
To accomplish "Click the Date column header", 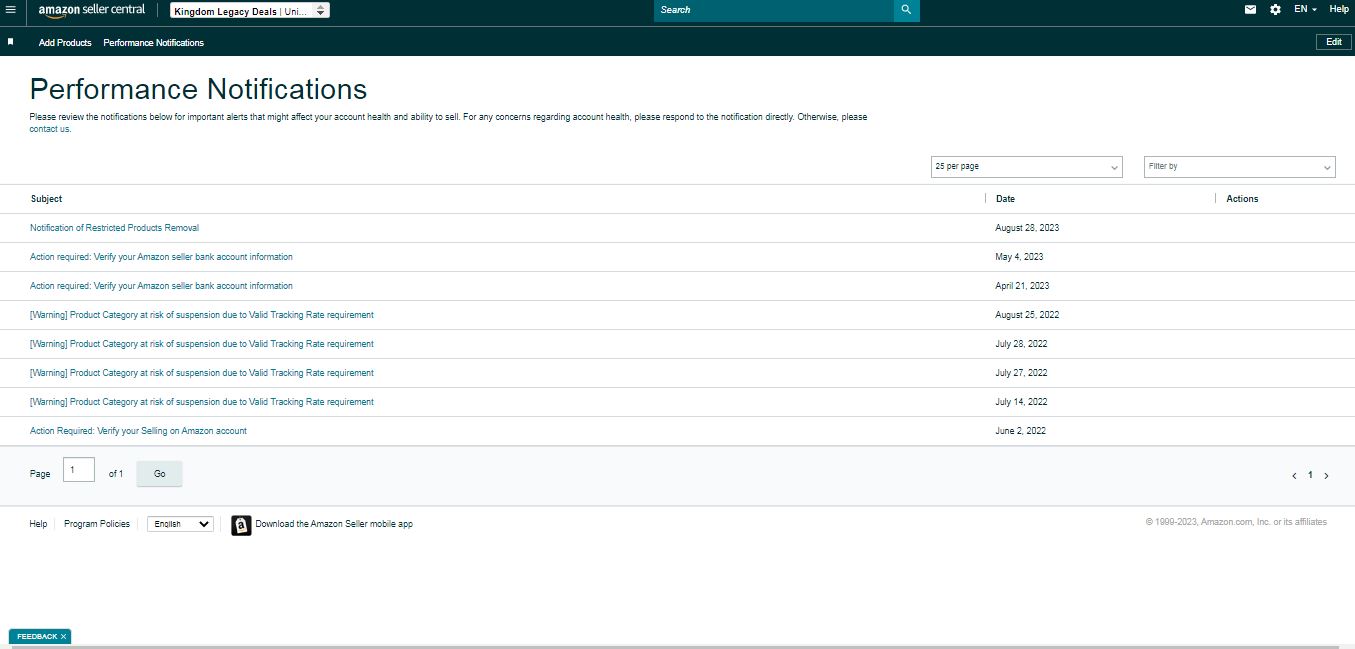I will [x=1005, y=199].
